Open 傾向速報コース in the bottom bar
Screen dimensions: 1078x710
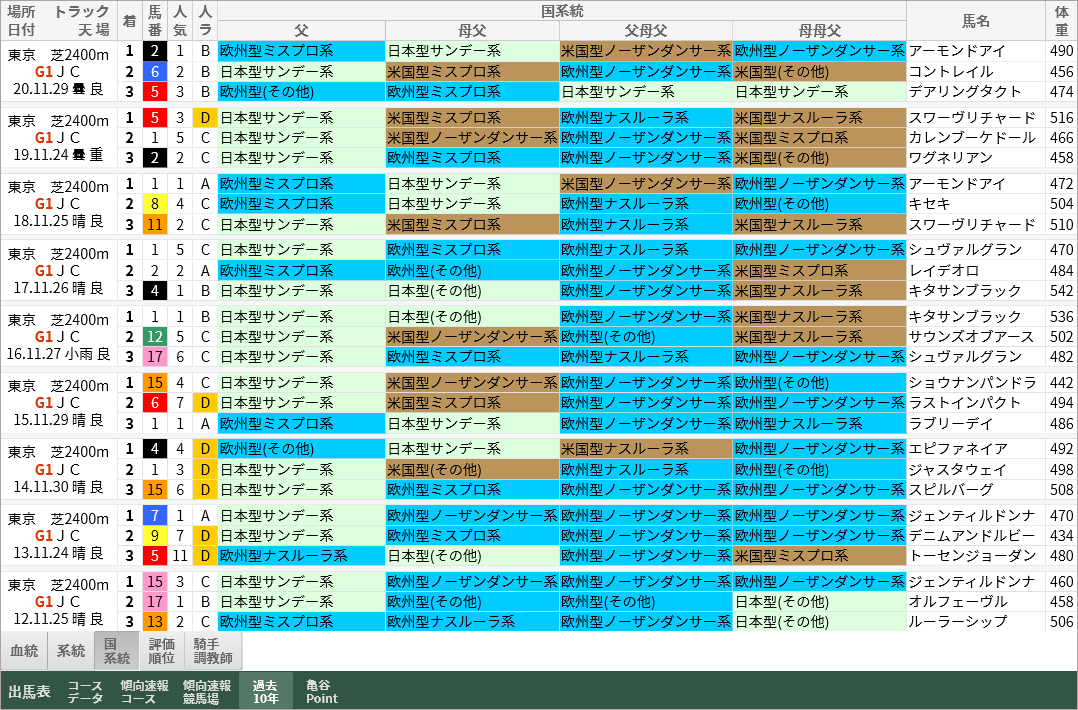144,691
